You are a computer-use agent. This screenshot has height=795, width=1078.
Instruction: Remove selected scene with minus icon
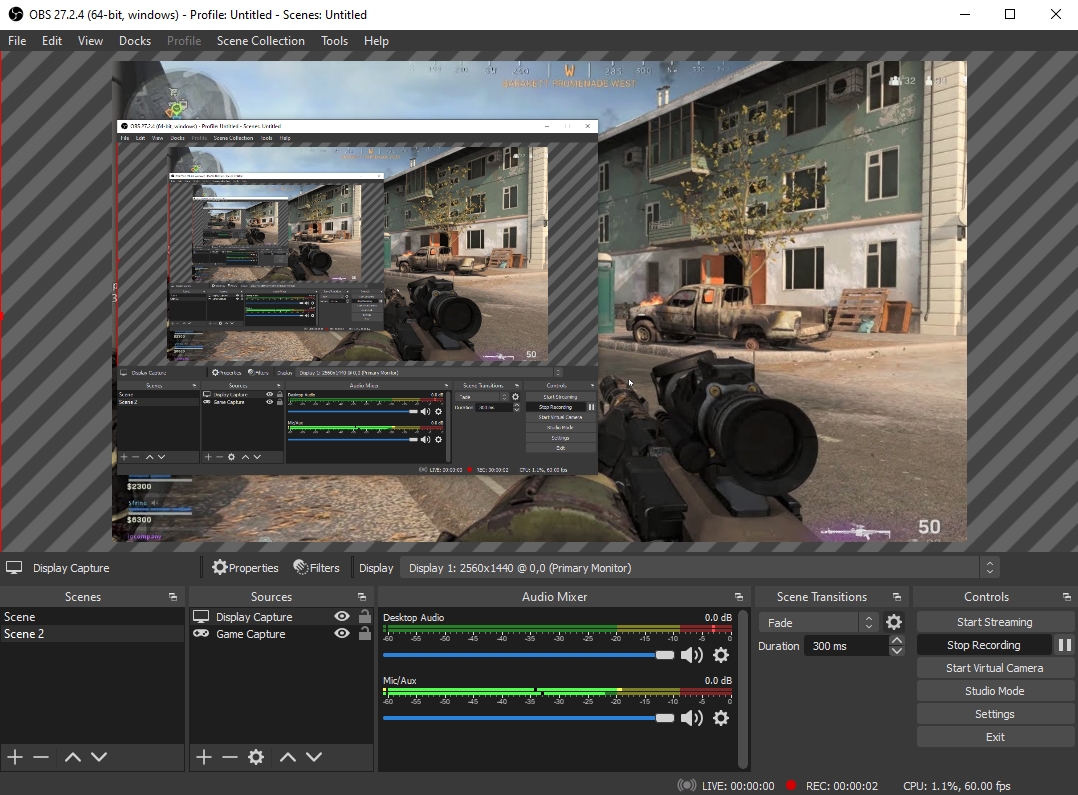(41, 757)
